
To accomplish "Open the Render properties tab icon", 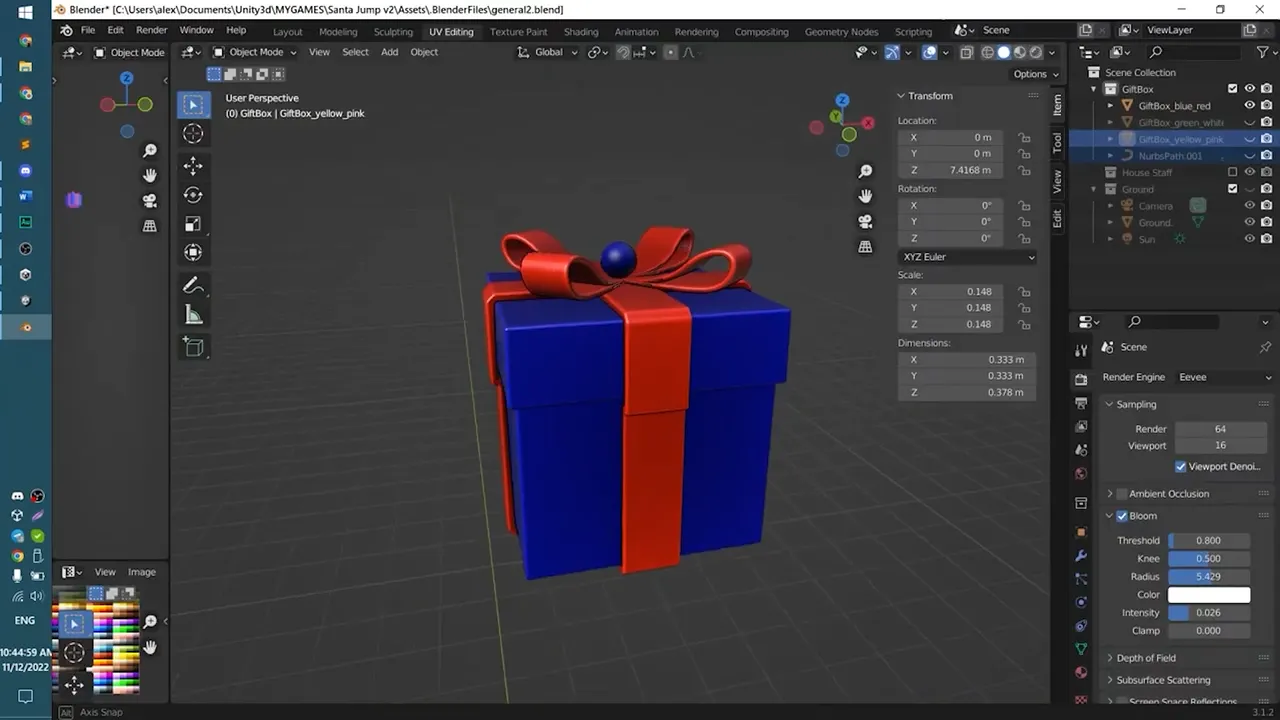I will [x=1081, y=380].
